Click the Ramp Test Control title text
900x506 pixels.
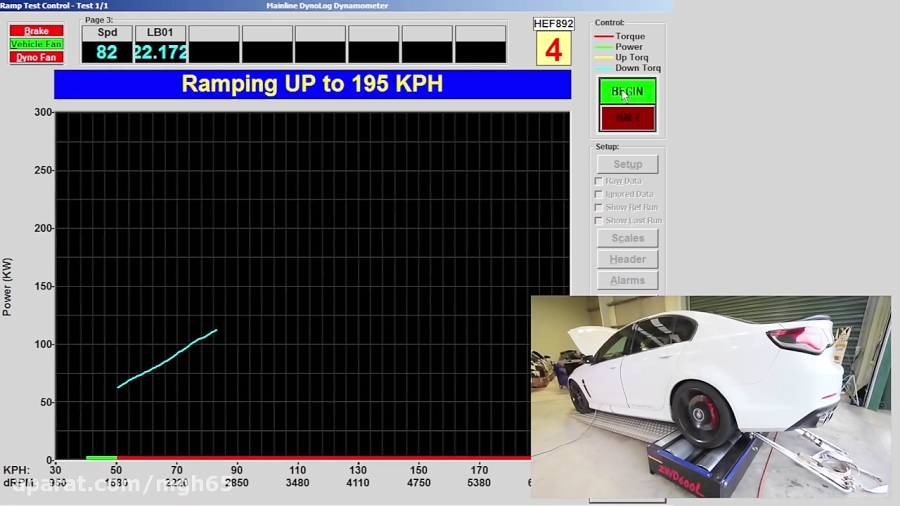[54, 6]
